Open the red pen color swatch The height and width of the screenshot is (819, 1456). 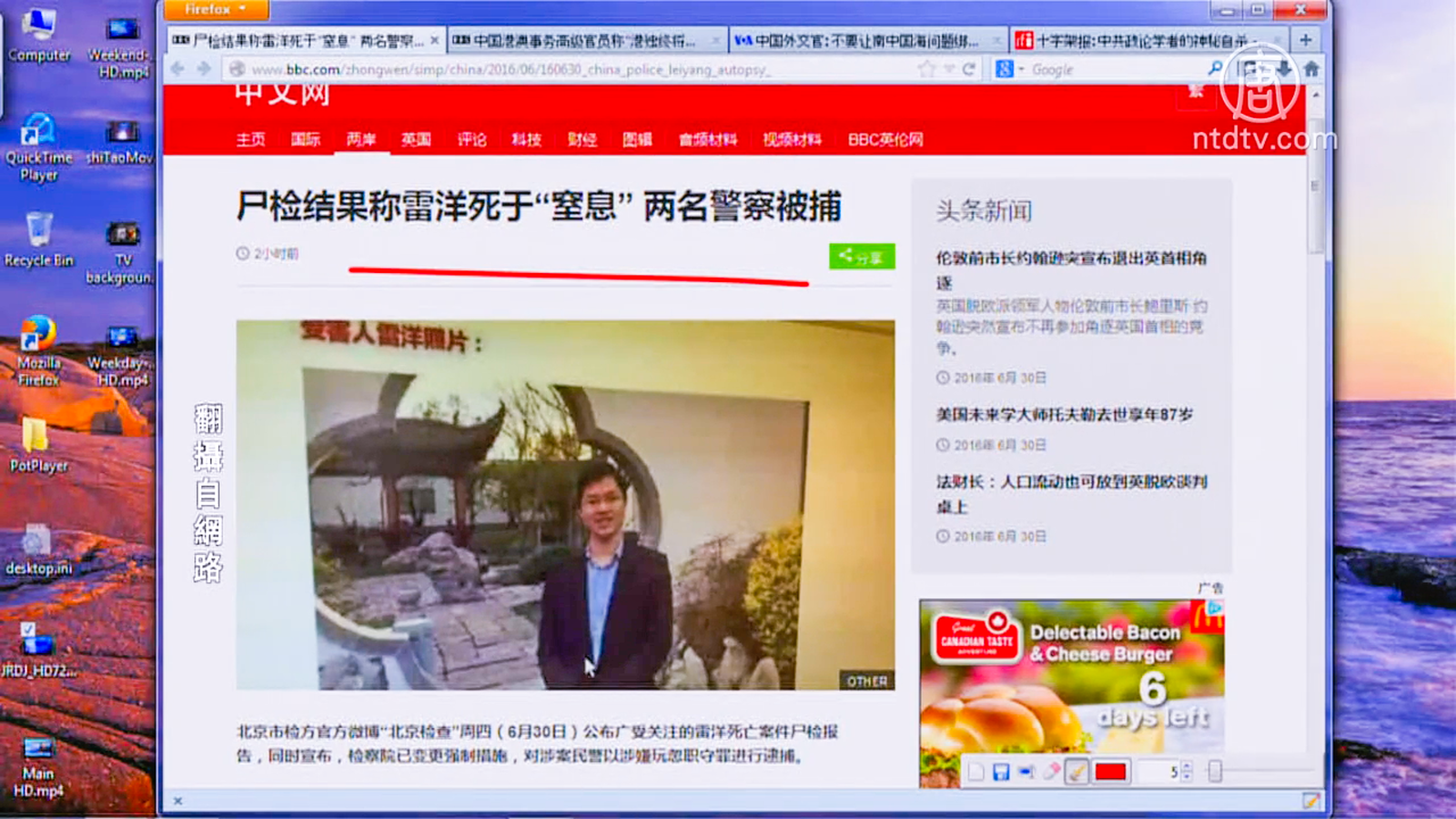click(x=1110, y=773)
